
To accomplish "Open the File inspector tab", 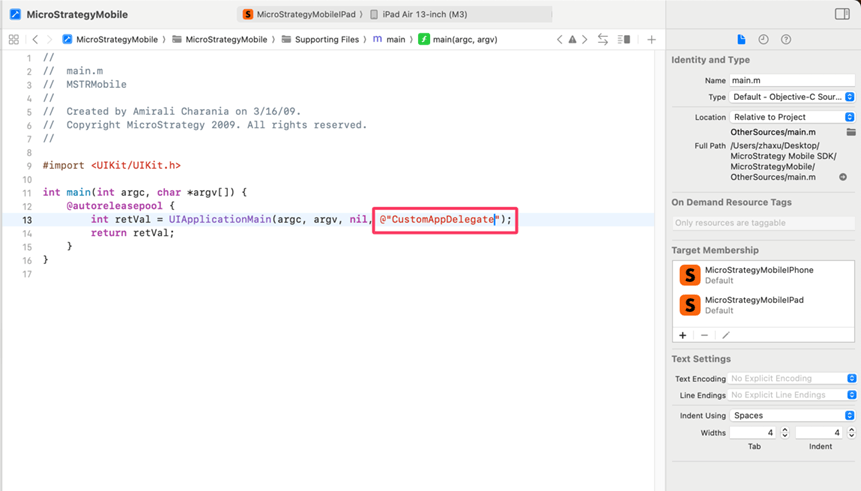I will pyautogui.click(x=741, y=40).
